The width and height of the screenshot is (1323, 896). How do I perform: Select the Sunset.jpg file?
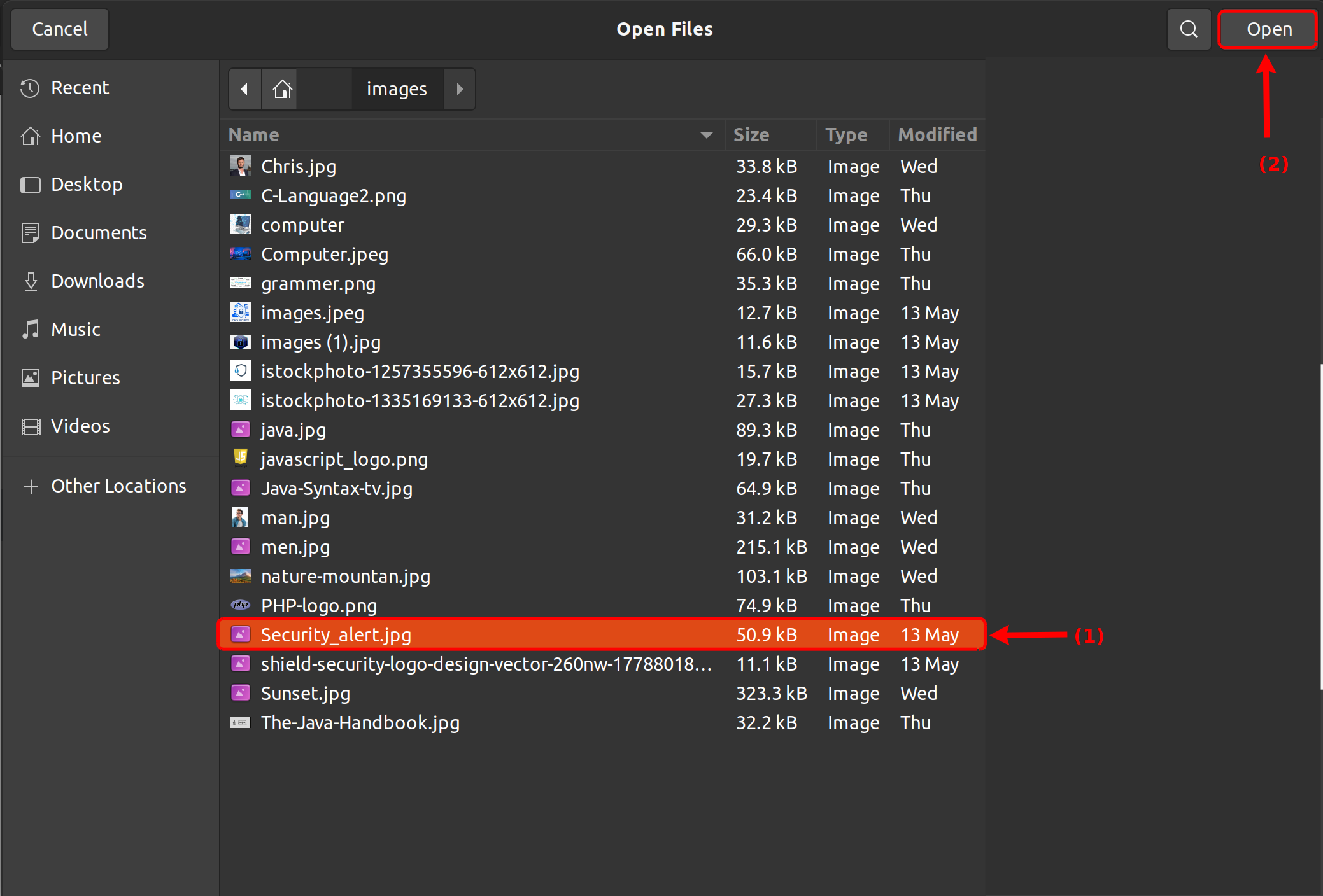coord(306,693)
